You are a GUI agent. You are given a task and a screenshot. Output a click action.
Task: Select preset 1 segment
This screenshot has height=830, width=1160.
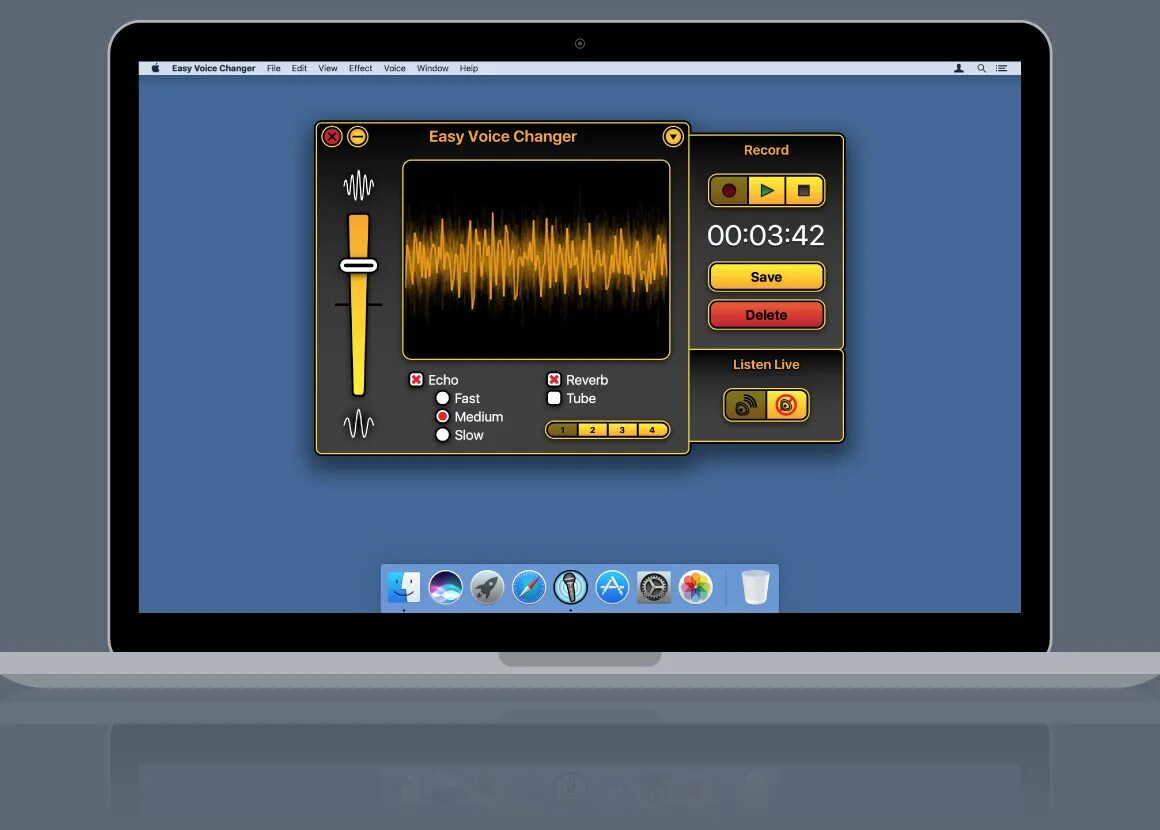click(562, 430)
